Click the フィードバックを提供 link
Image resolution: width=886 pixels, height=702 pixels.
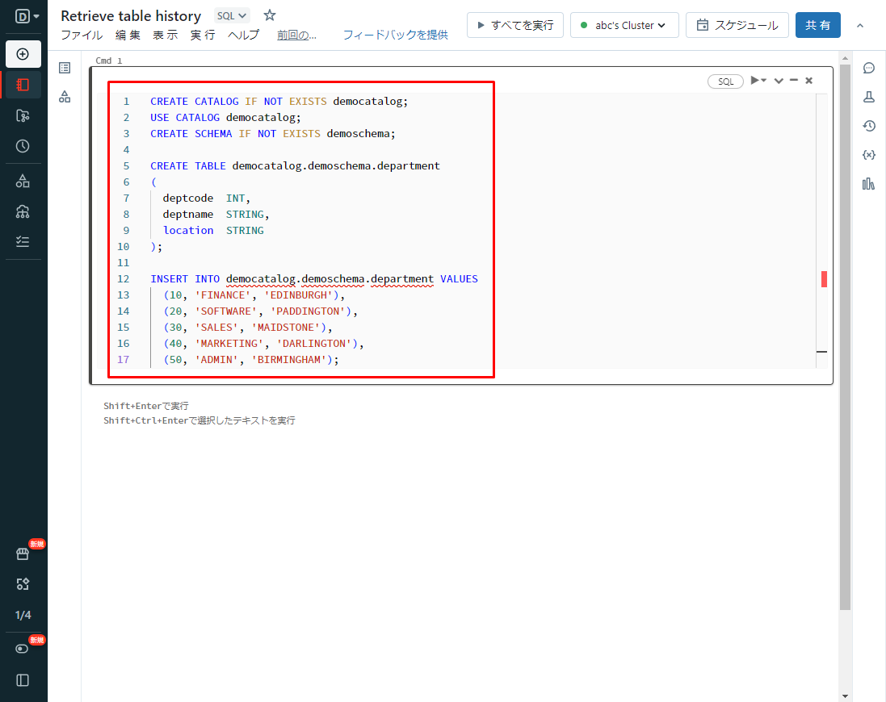coord(395,35)
